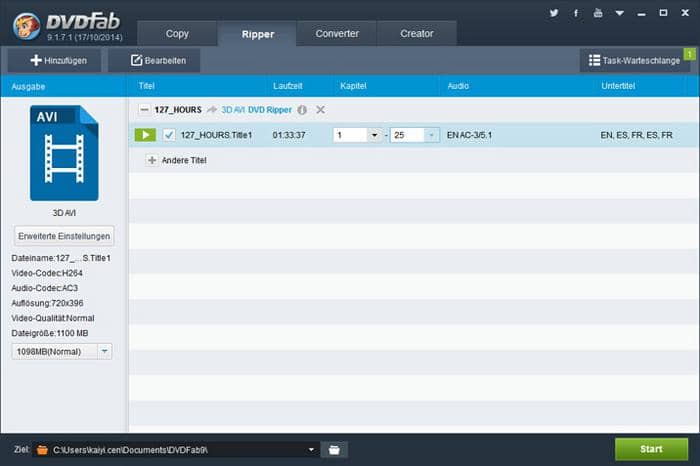Image resolution: width=700 pixels, height=466 pixels.
Task: Open the 1098MB(Normal) size dropdown
Action: click(x=104, y=351)
